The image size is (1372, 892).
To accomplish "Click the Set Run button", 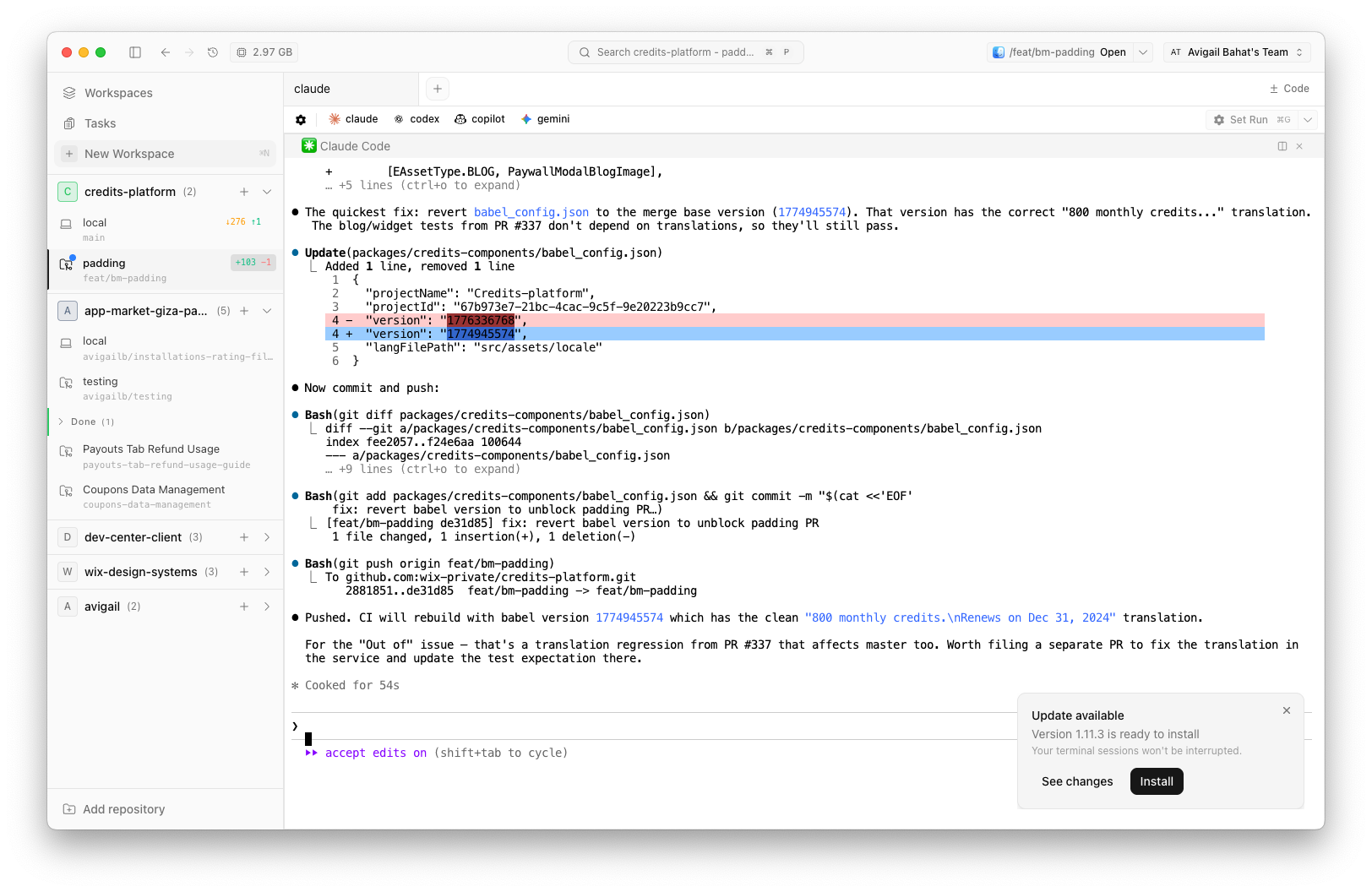I will (x=1252, y=120).
